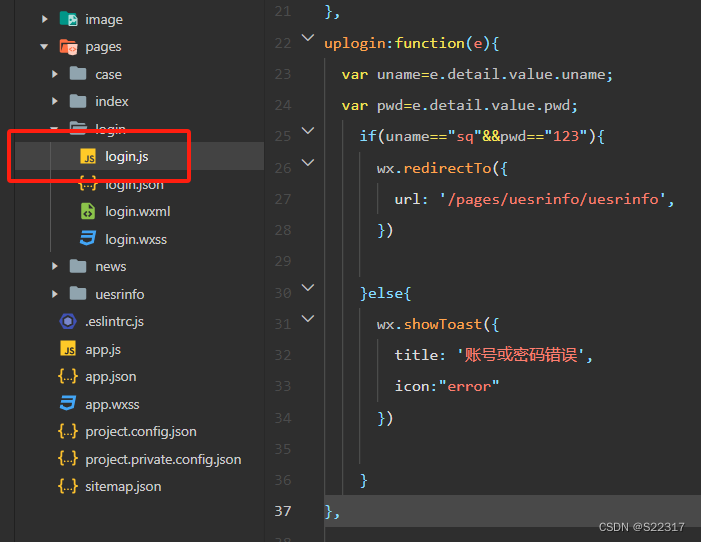Expand the case folder arrow
The height and width of the screenshot is (542, 701).
point(55,74)
